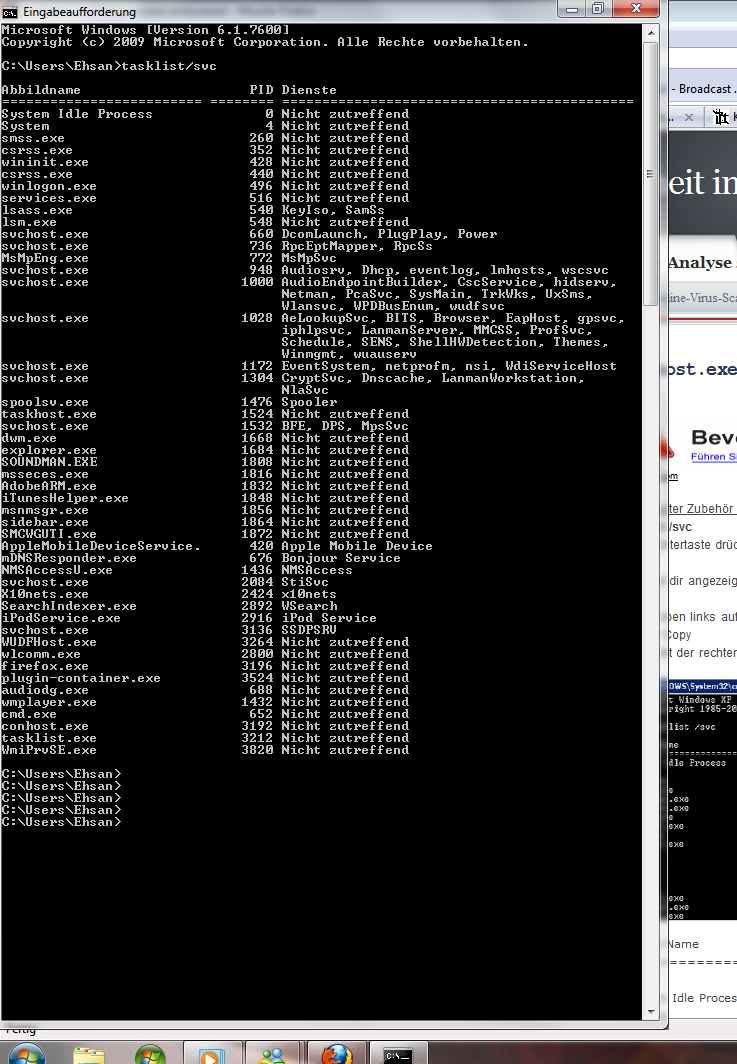Close the Firefox tab with the x
Viewport: 737px width, 1064px height.
(689, 117)
